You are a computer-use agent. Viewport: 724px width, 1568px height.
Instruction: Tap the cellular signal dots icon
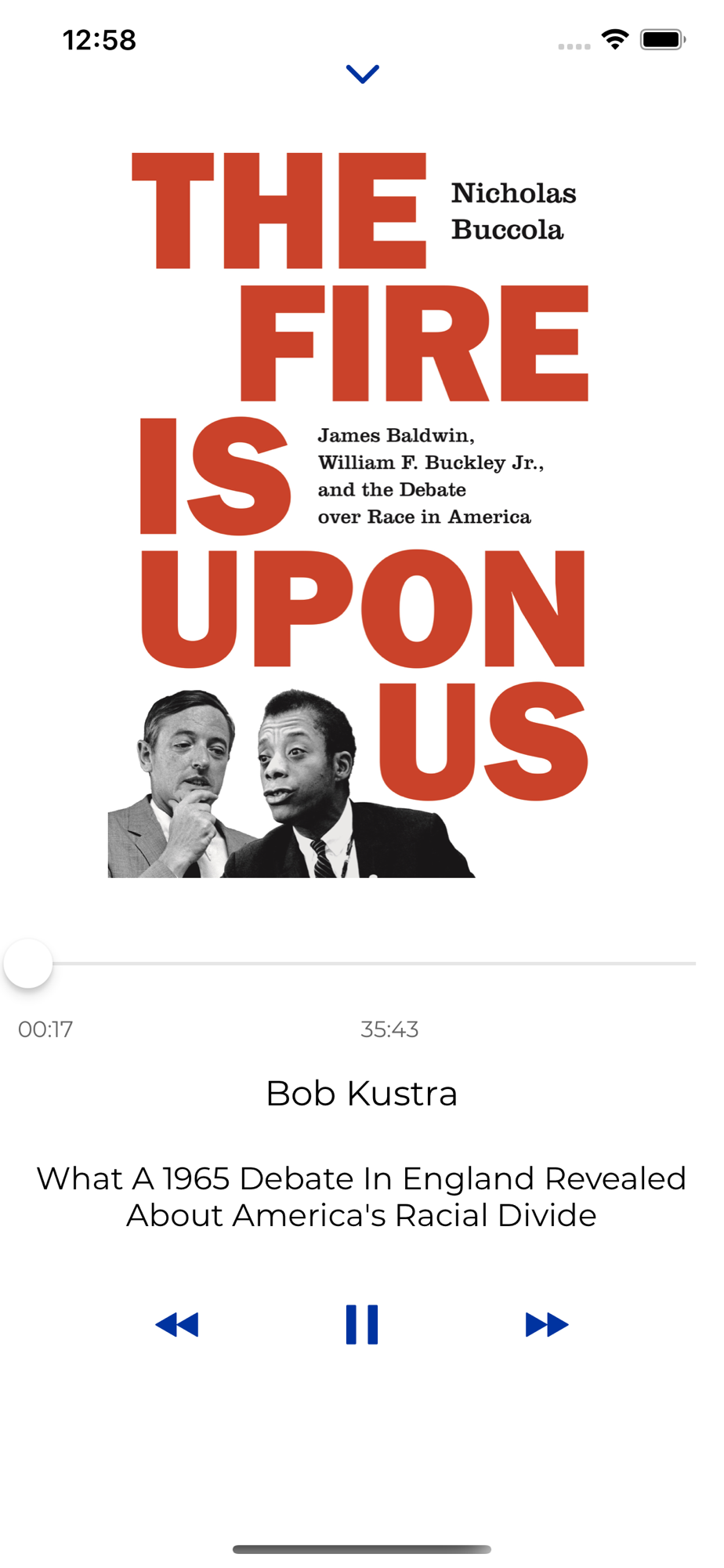click(574, 46)
